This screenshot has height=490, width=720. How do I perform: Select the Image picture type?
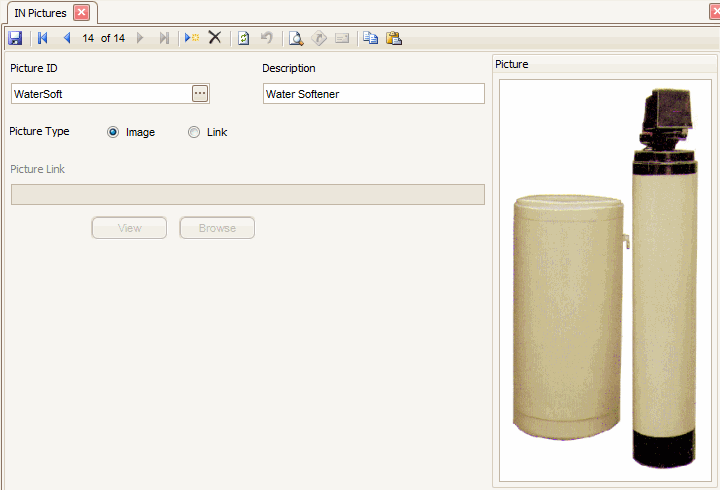tap(113, 132)
